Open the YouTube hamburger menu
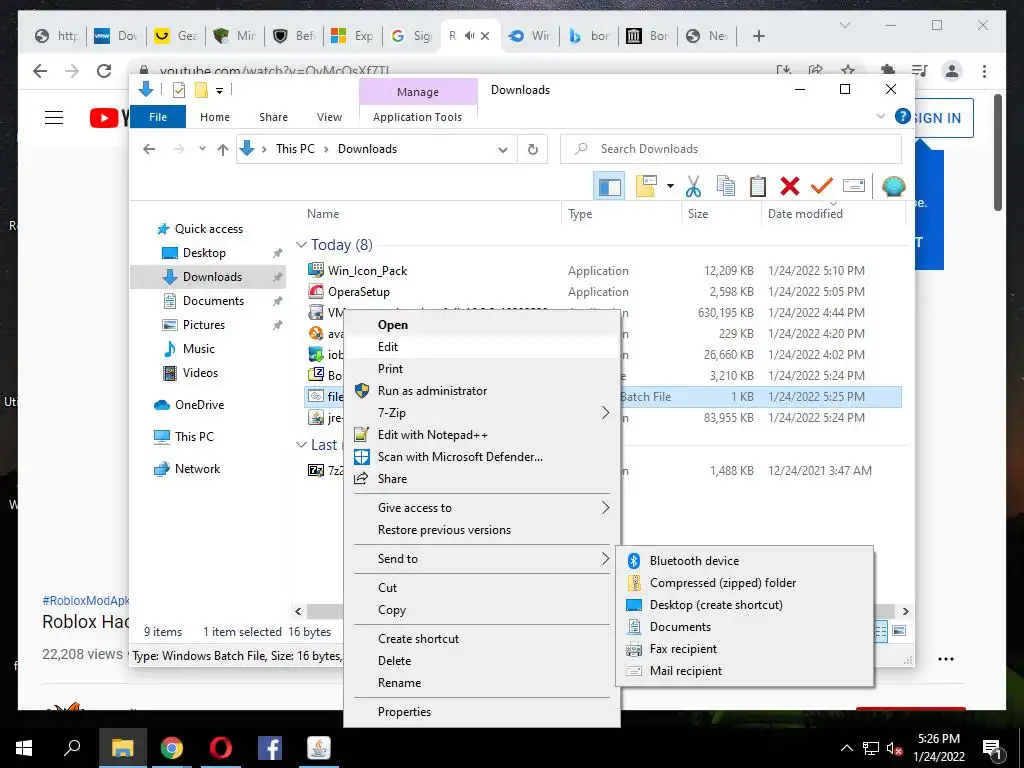 point(54,118)
